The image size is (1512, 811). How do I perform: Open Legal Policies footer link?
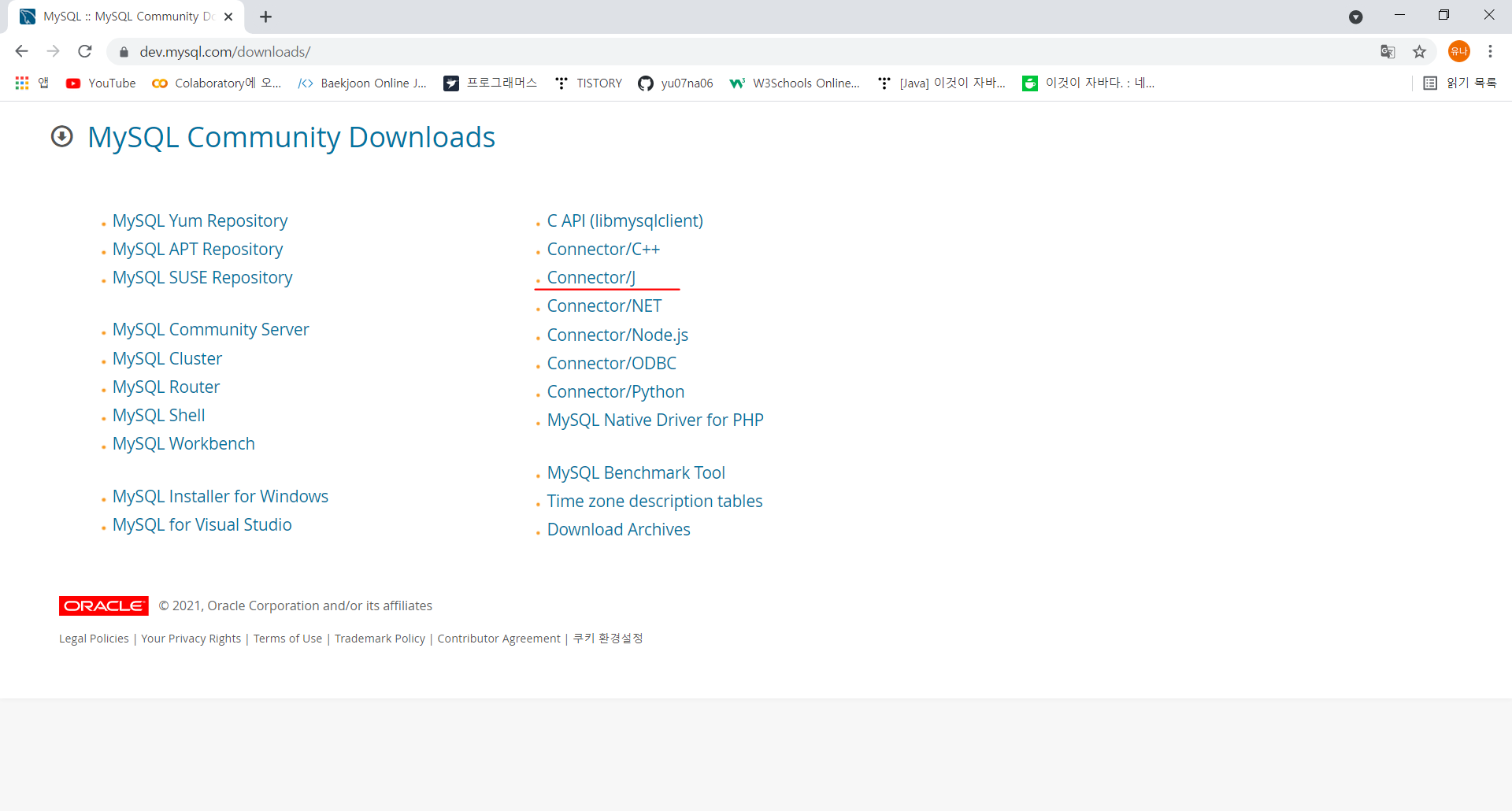coord(94,639)
